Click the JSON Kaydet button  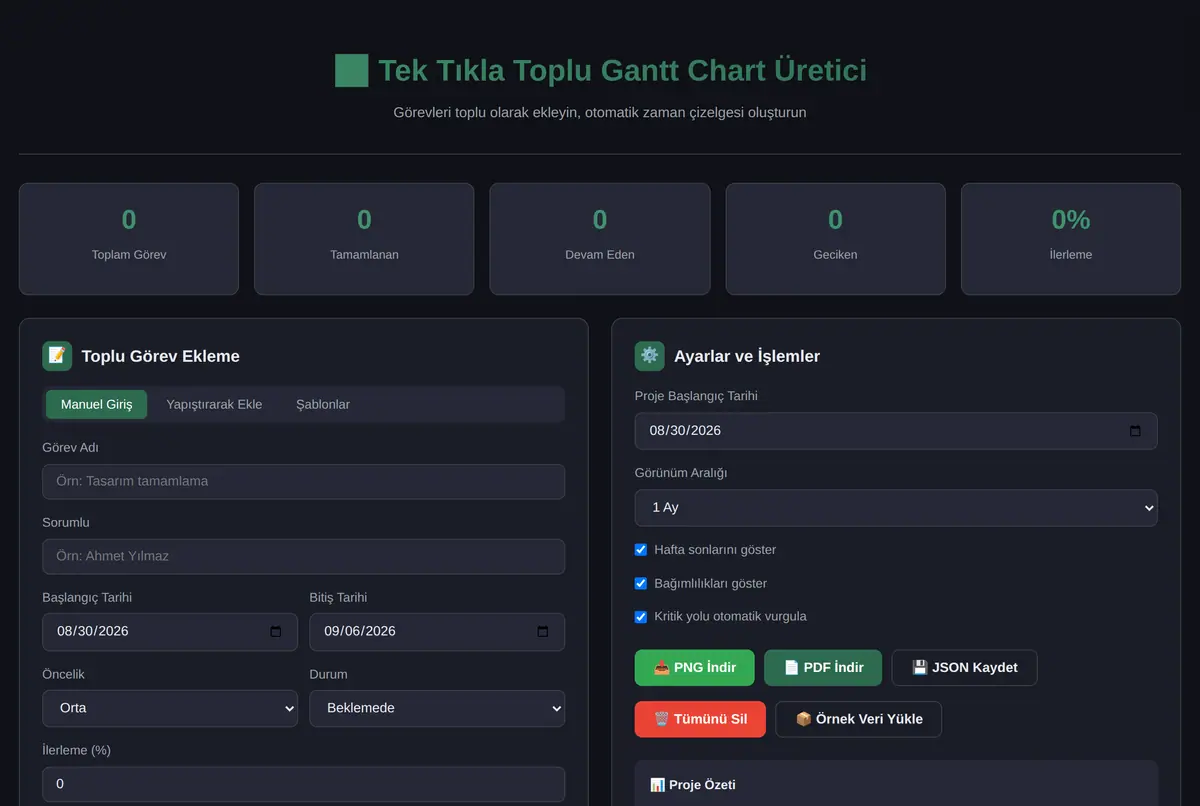pyautogui.click(x=964, y=668)
